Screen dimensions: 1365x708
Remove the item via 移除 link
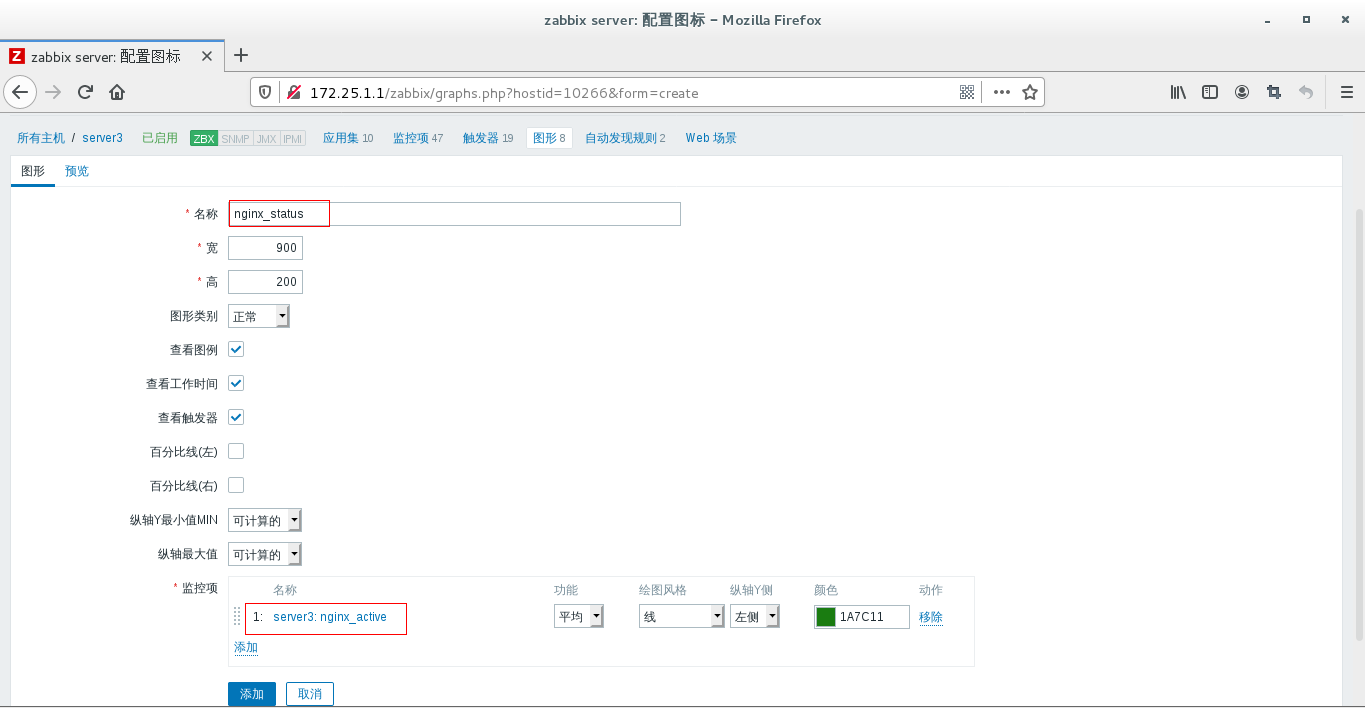point(931,617)
